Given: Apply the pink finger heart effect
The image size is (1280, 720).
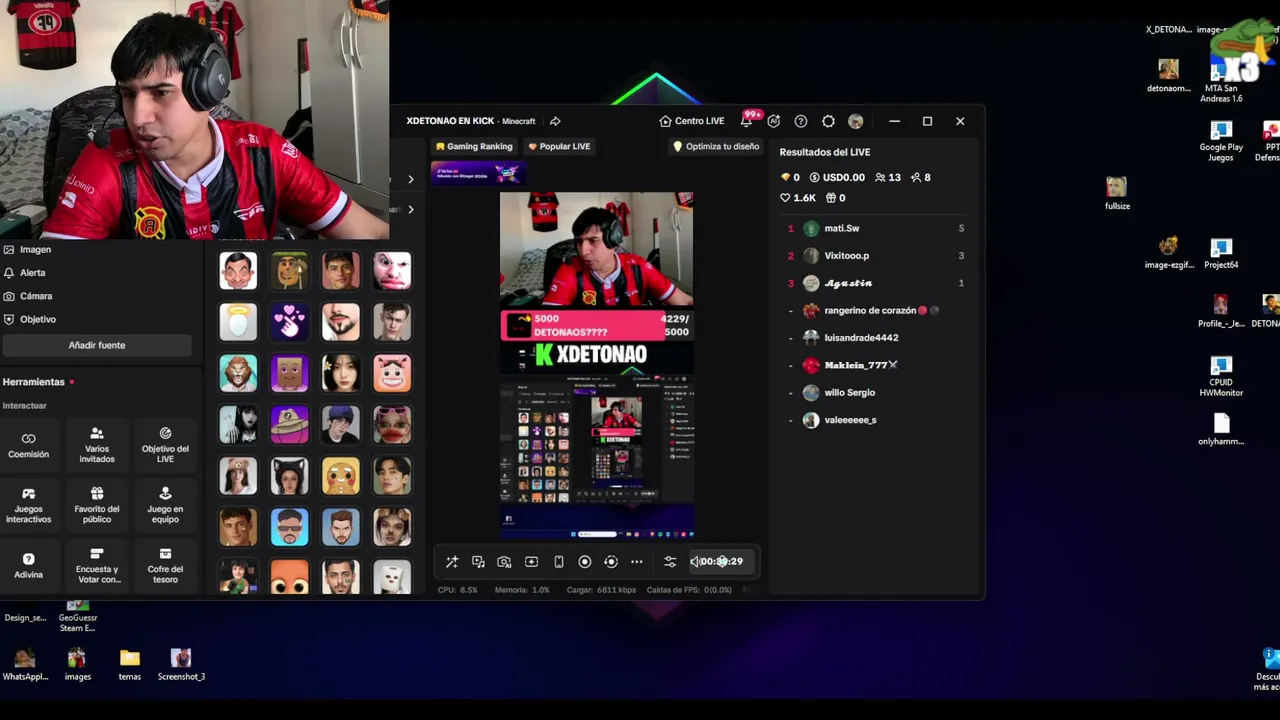Looking at the screenshot, I should click(x=290, y=322).
